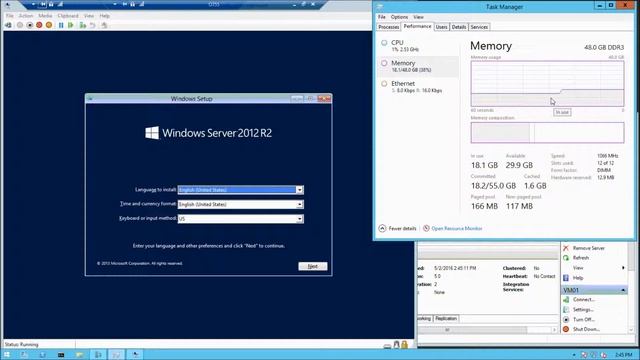Click the Open Resource Monitor link
Viewport: 640px width, 360px height.
457,229
